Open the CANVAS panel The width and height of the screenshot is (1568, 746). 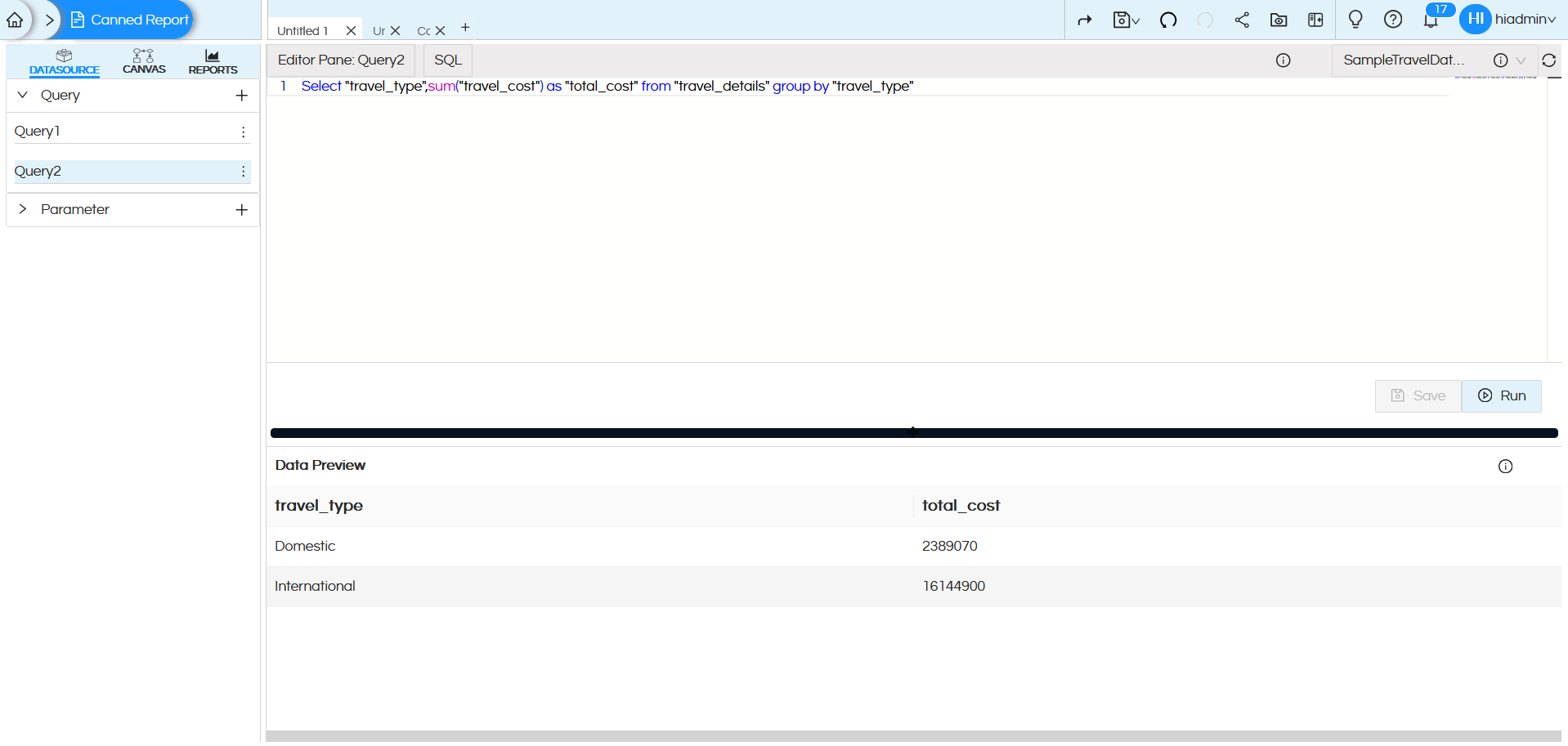(143, 60)
